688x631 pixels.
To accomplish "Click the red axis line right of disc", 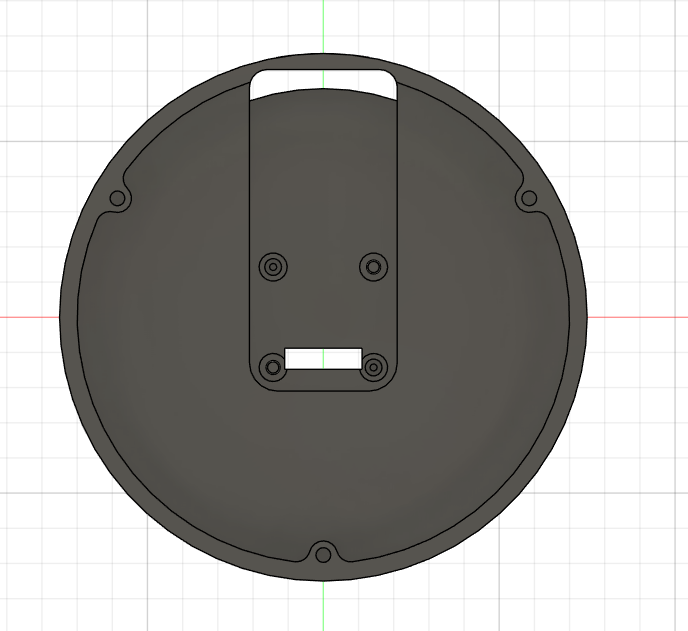I will [640, 317].
